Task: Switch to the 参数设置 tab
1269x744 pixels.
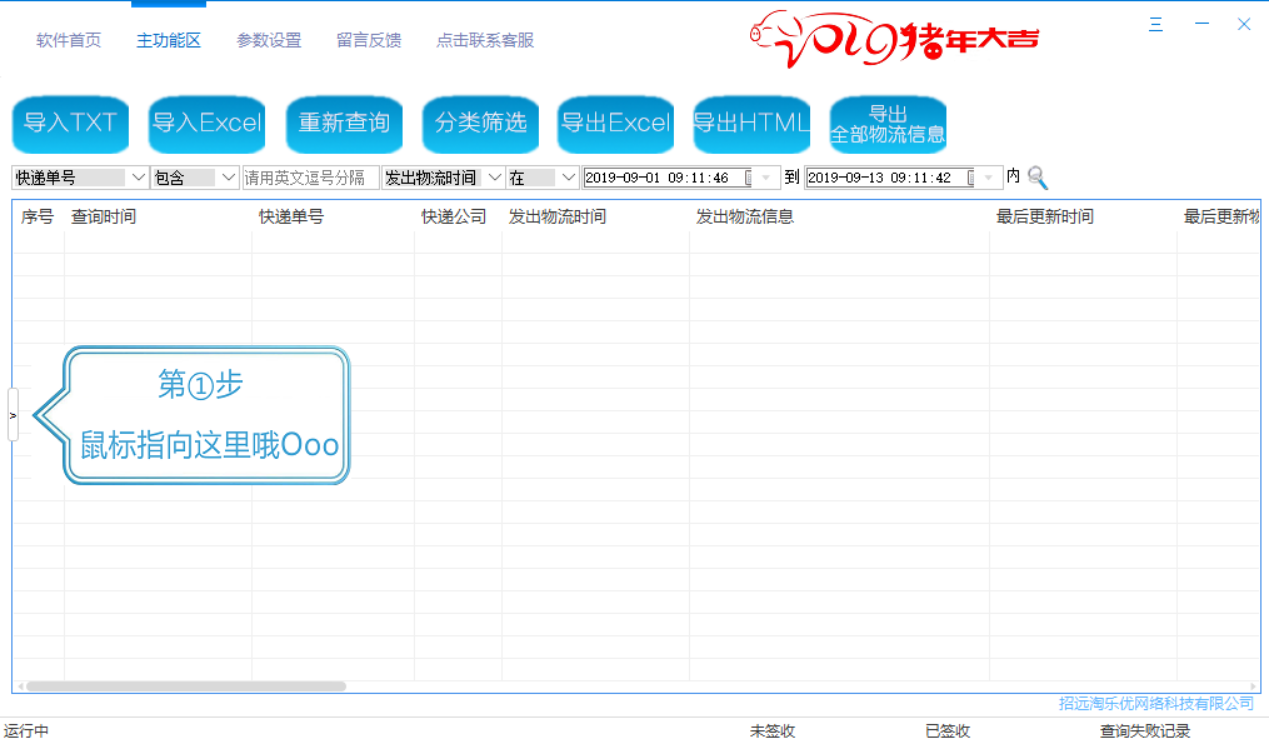Action: (268, 40)
